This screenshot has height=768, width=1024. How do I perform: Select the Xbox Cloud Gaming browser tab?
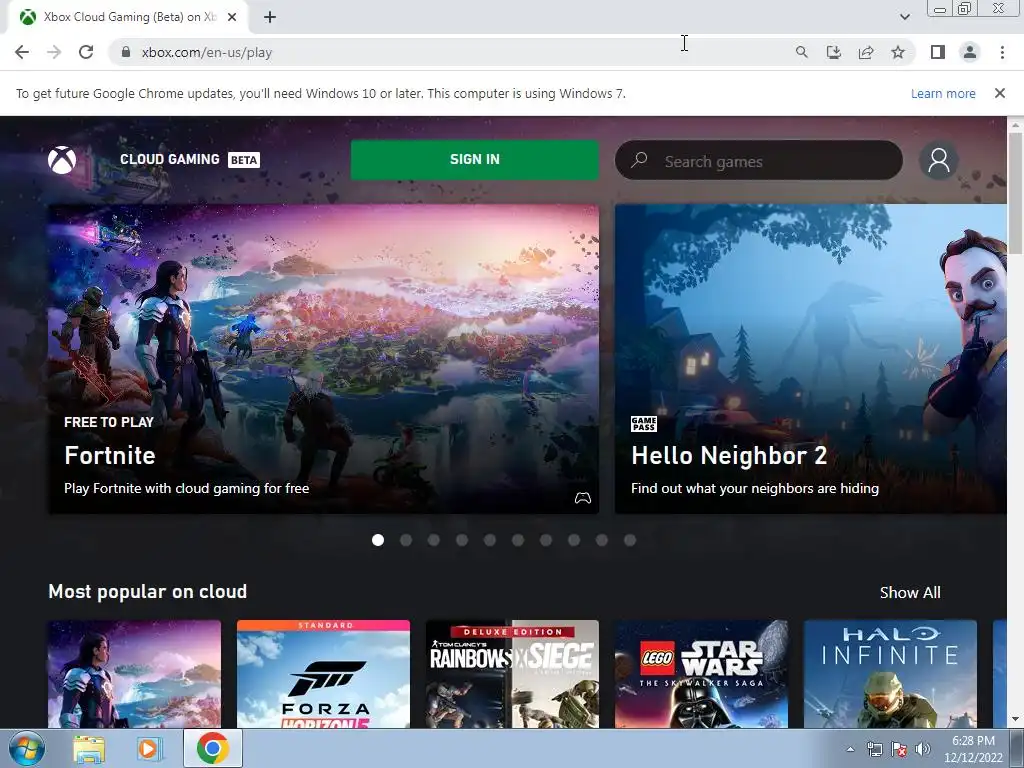(128, 18)
